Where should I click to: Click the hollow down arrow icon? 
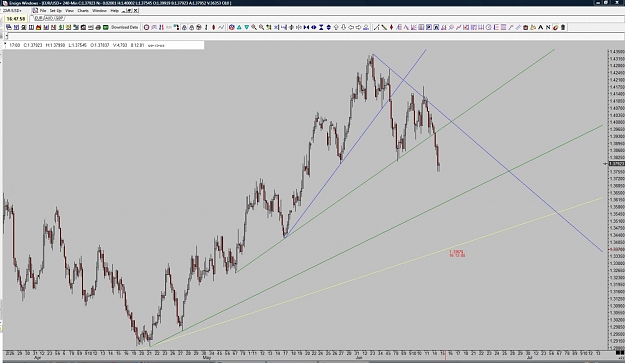click(343, 27)
